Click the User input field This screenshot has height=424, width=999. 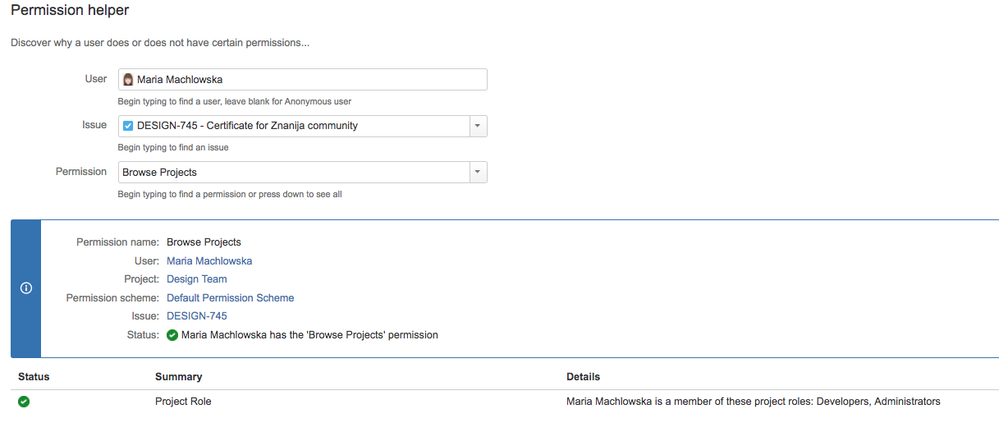[303, 80]
